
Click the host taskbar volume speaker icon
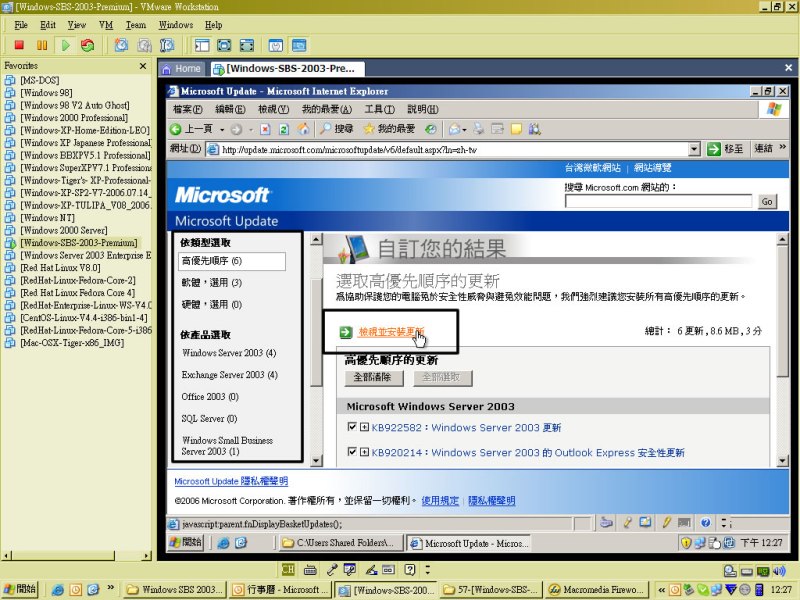779,571
